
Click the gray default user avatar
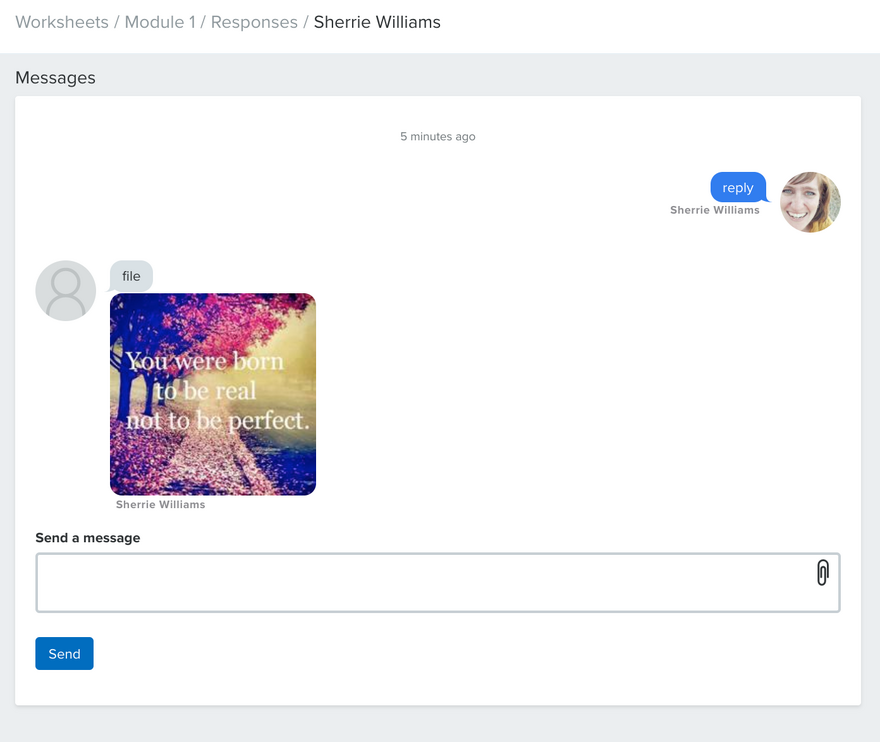point(66,291)
